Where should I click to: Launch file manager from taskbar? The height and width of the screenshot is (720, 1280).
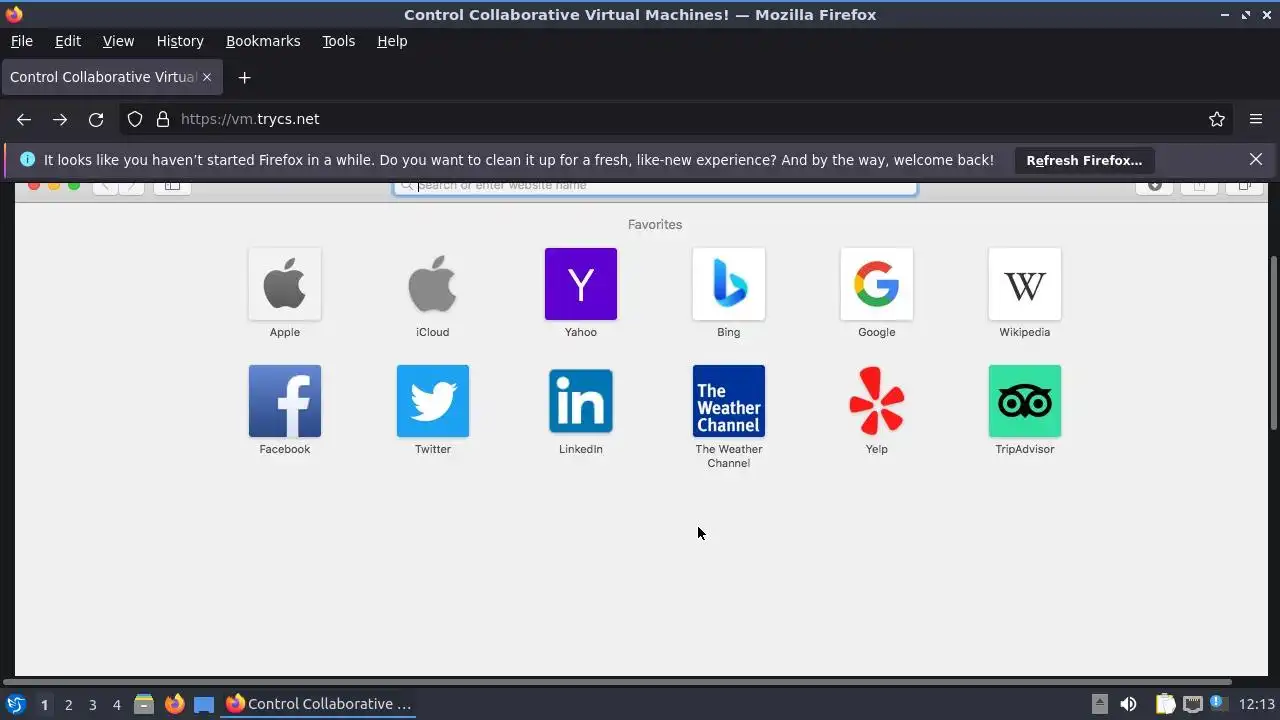click(x=144, y=704)
